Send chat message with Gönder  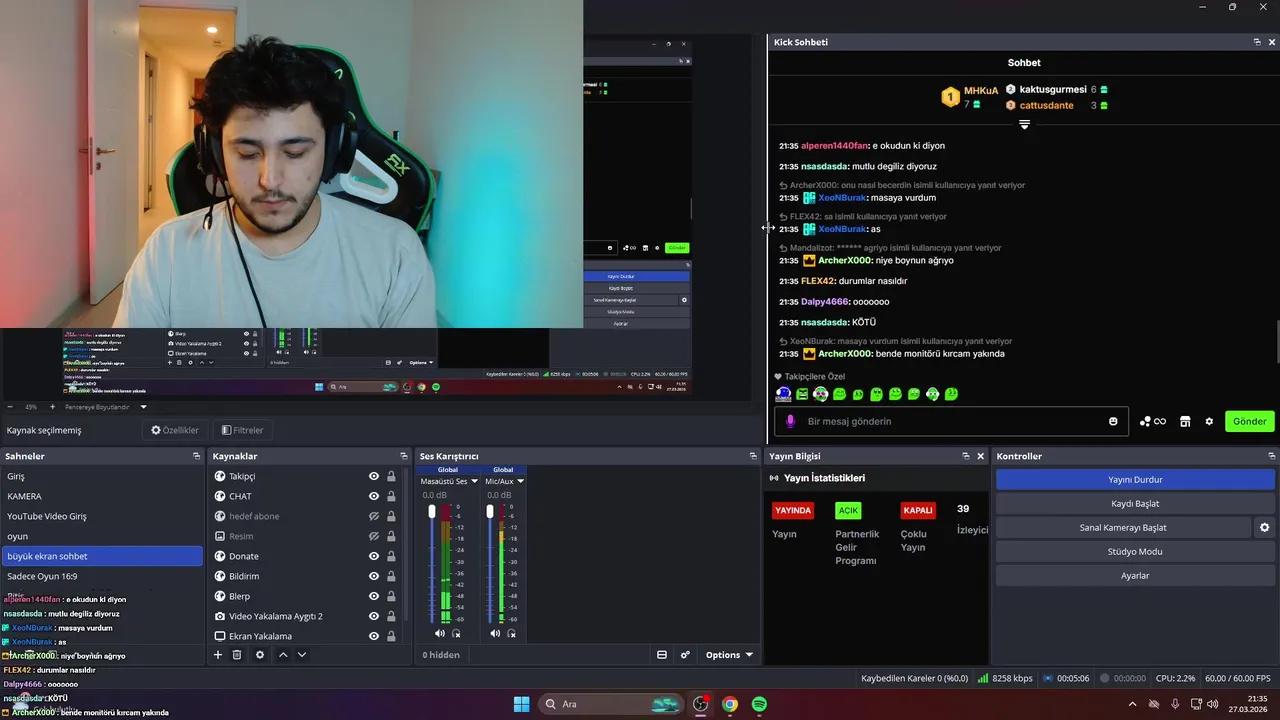[x=1249, y=421]
